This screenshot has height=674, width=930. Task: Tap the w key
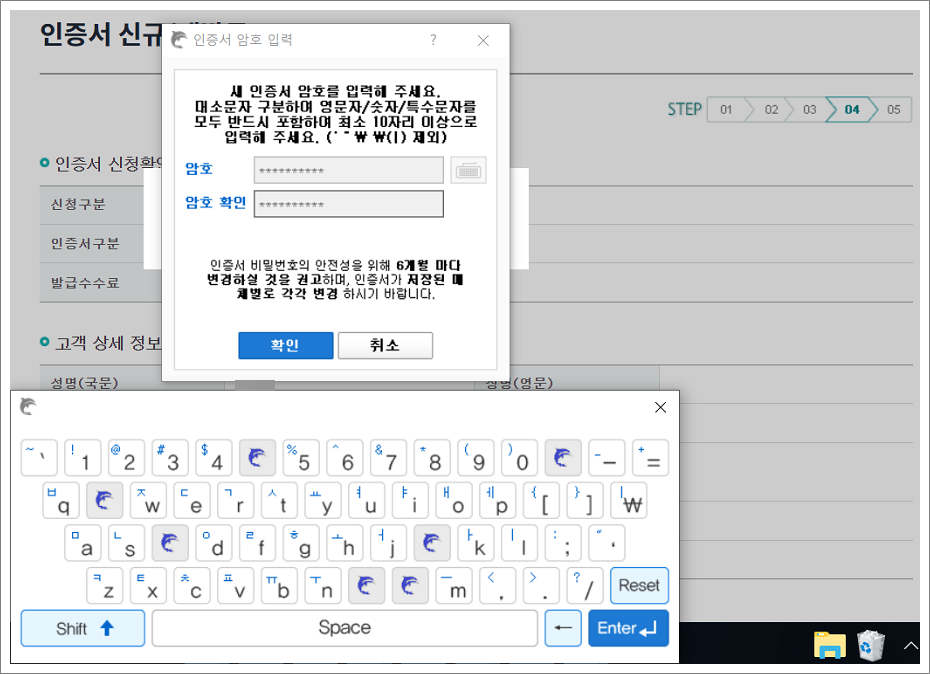pyautogui.click(x=148, y=500)
